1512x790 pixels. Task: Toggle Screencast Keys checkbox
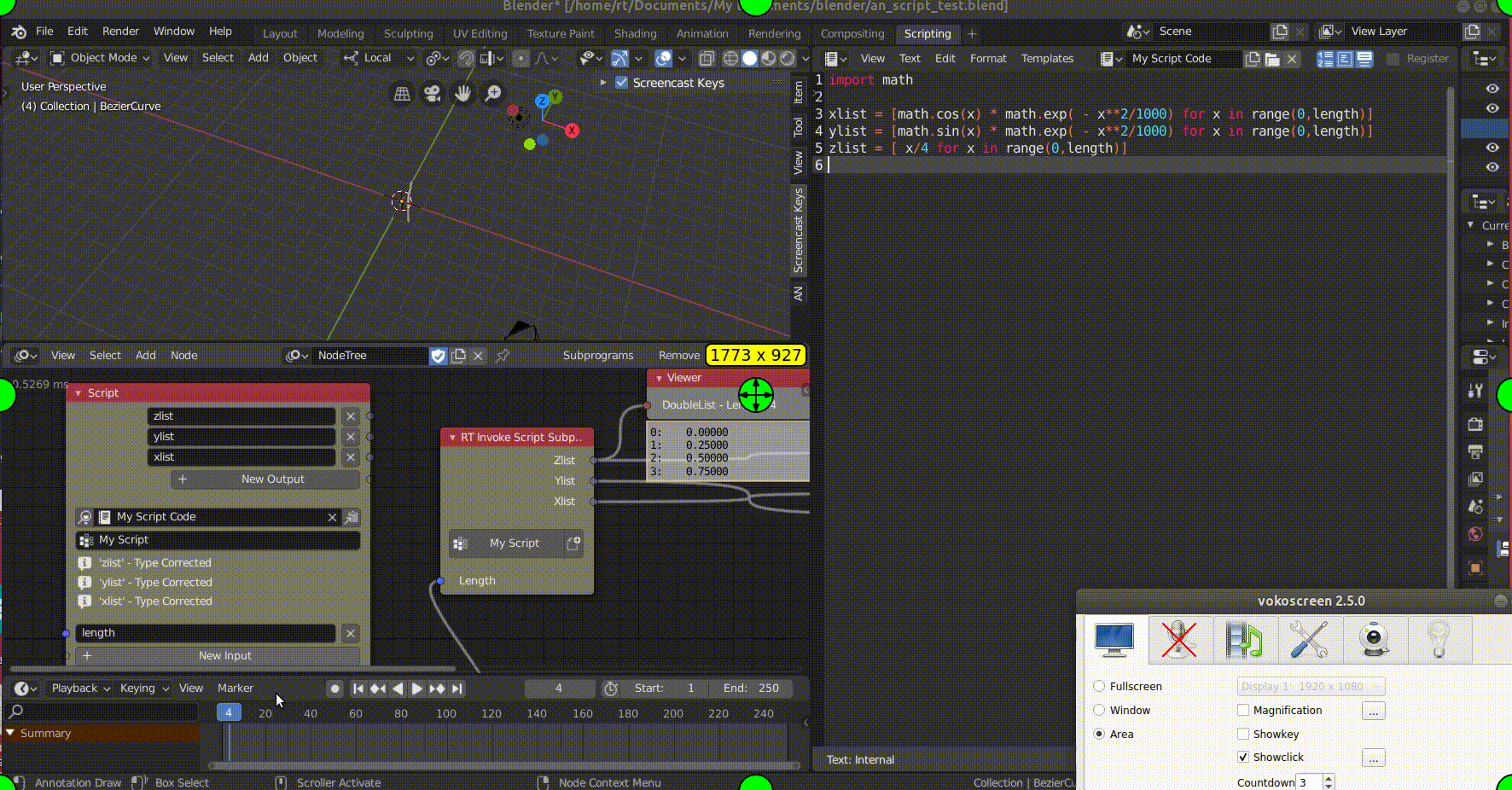point(621,83)
